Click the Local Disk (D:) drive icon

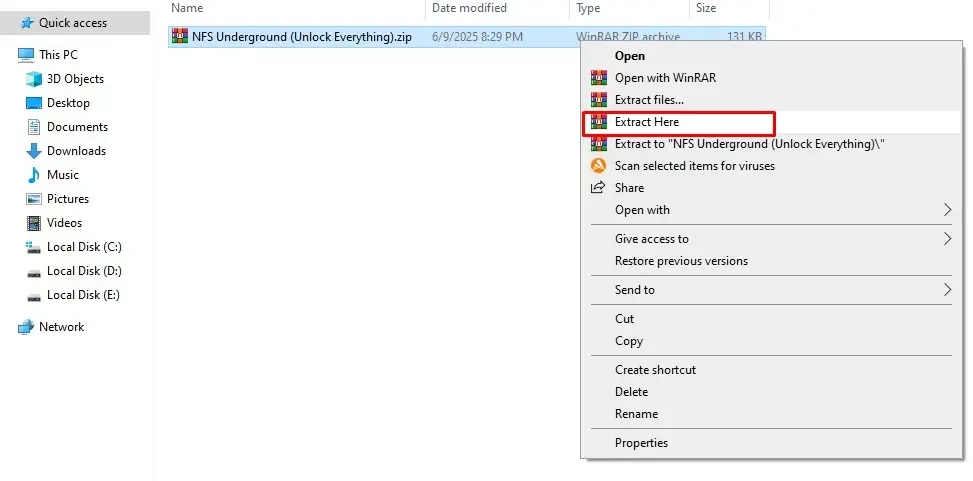34,272
